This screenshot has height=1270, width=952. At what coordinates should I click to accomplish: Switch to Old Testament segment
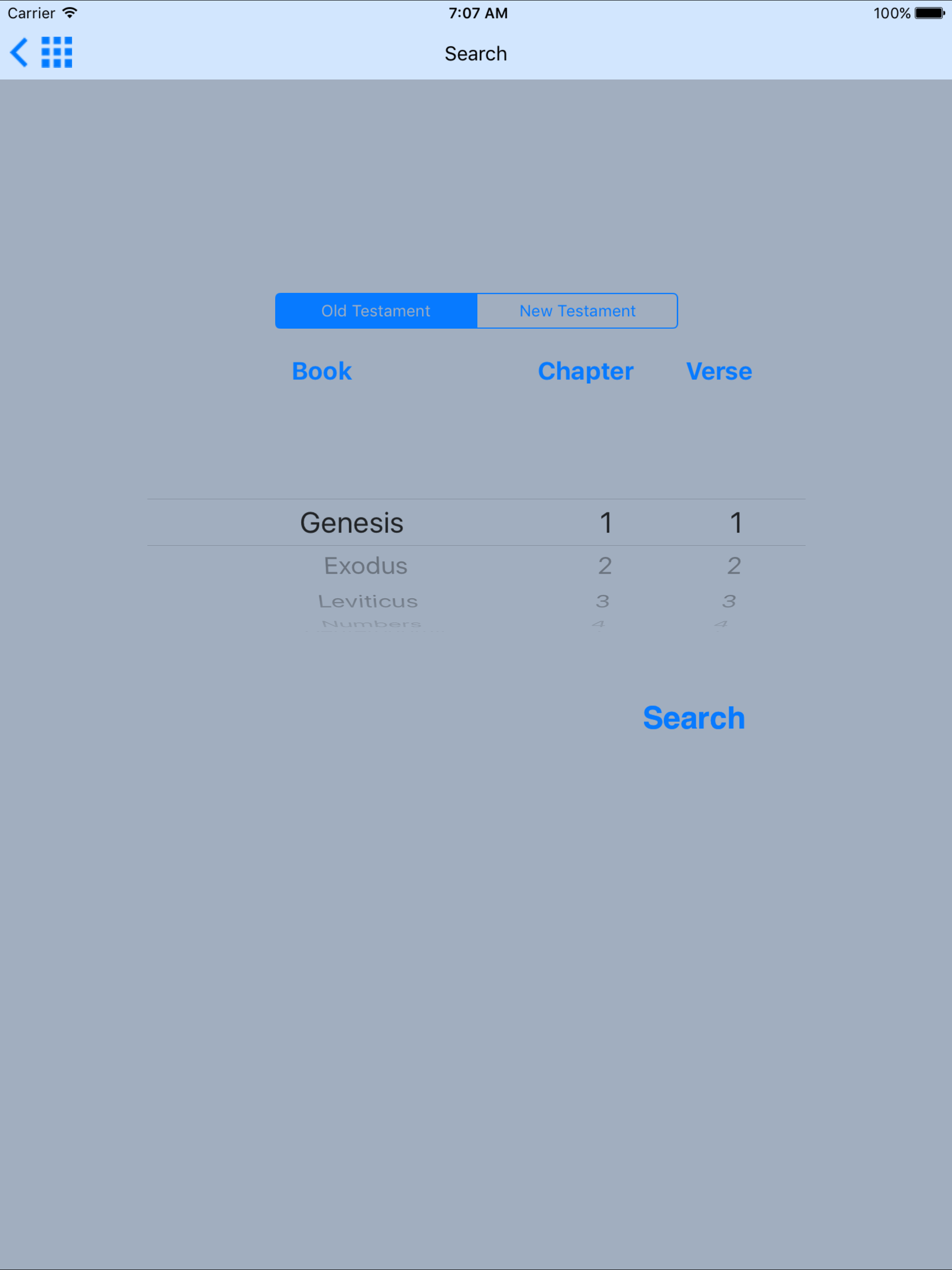(x=376, y=311)
